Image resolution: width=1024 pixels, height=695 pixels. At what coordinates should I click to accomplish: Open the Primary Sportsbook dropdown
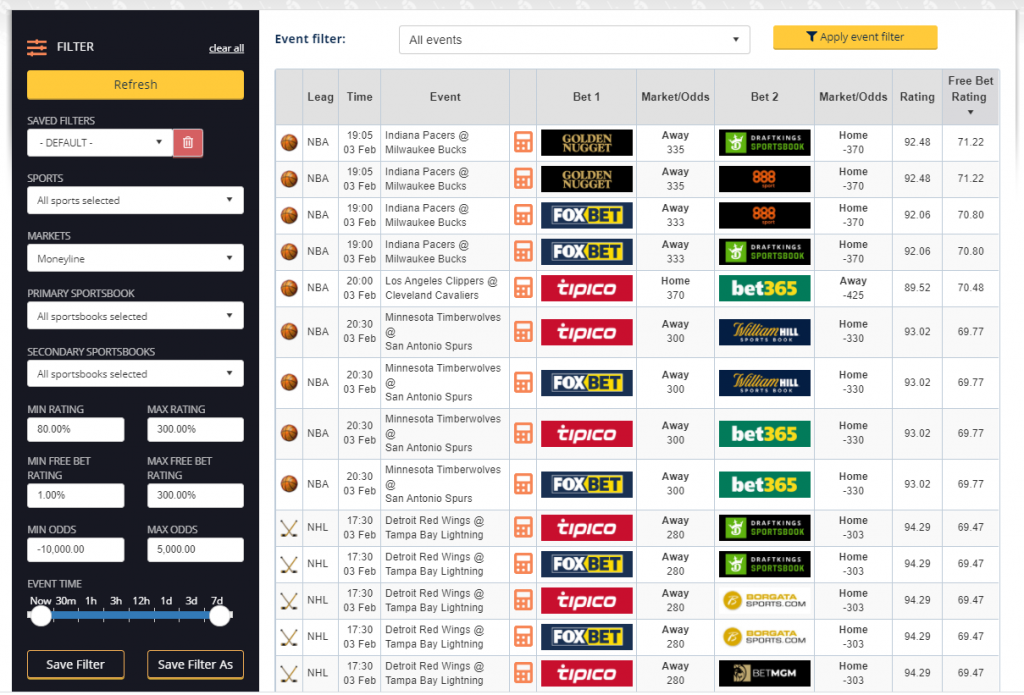(x=135, y=316)
